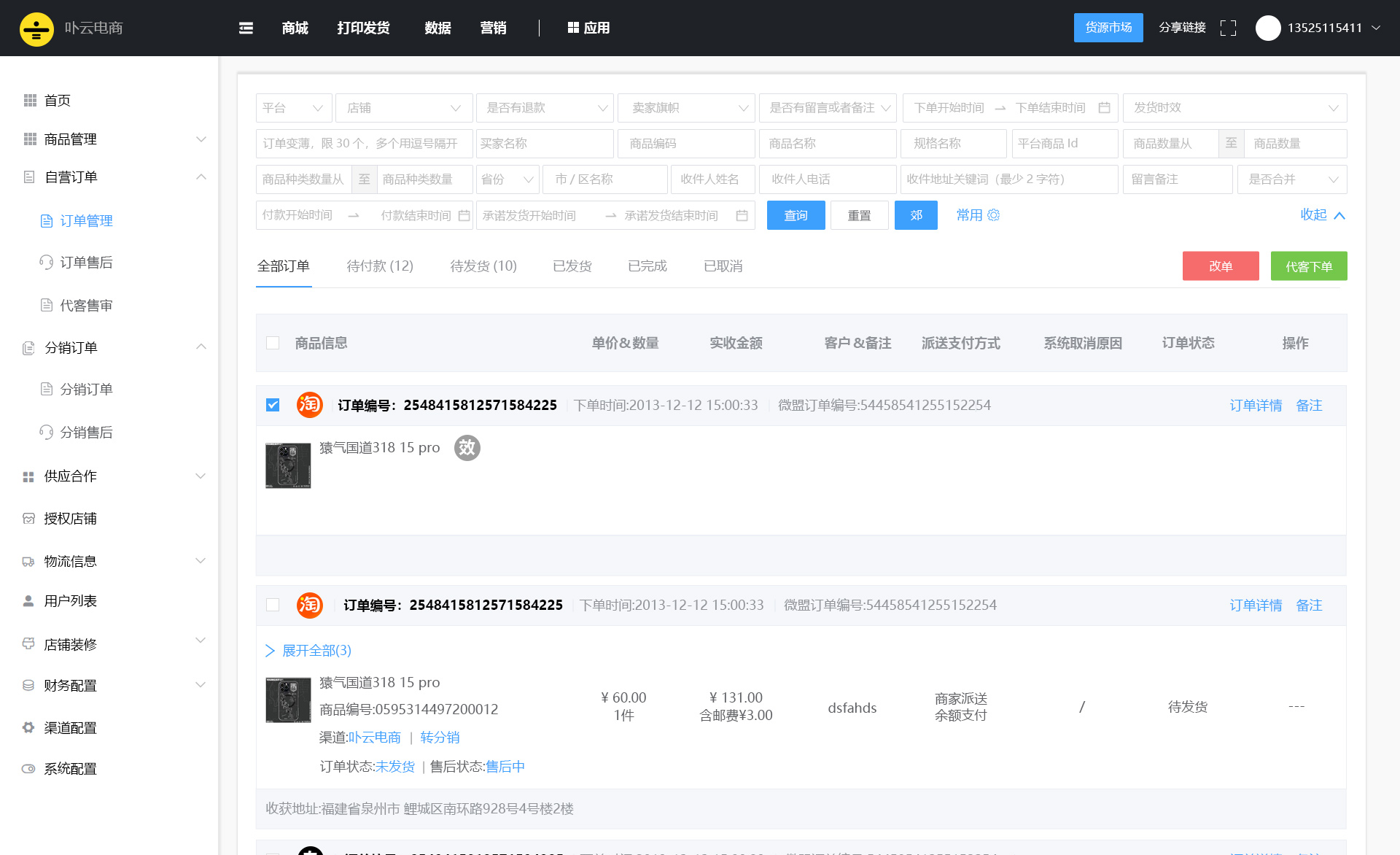The width and height of the screenshot is (1400, 855).
Task: Click the 转分销 link
Action: 440,738
